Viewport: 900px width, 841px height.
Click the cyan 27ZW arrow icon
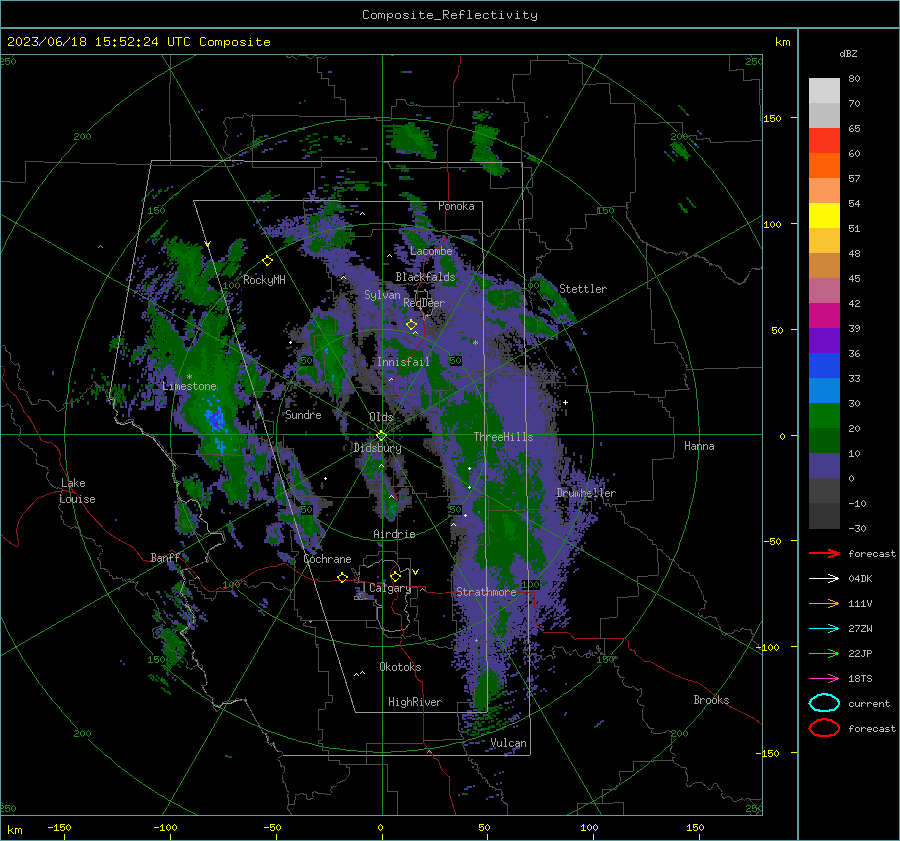pos(824,629)
